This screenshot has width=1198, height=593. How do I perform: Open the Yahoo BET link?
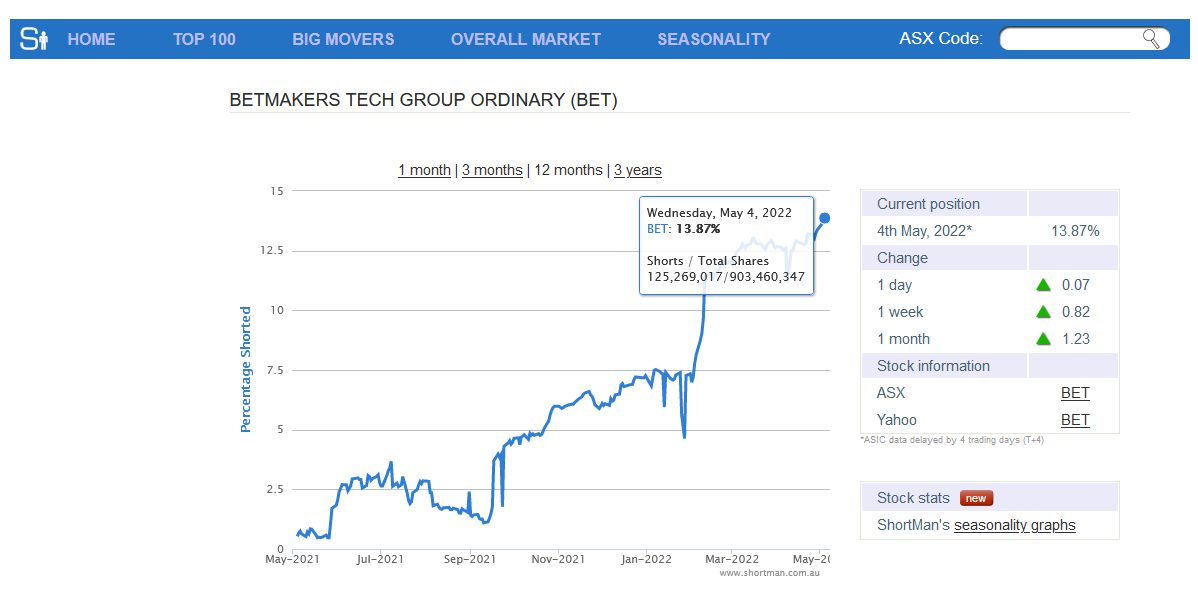click(1075, 420)
